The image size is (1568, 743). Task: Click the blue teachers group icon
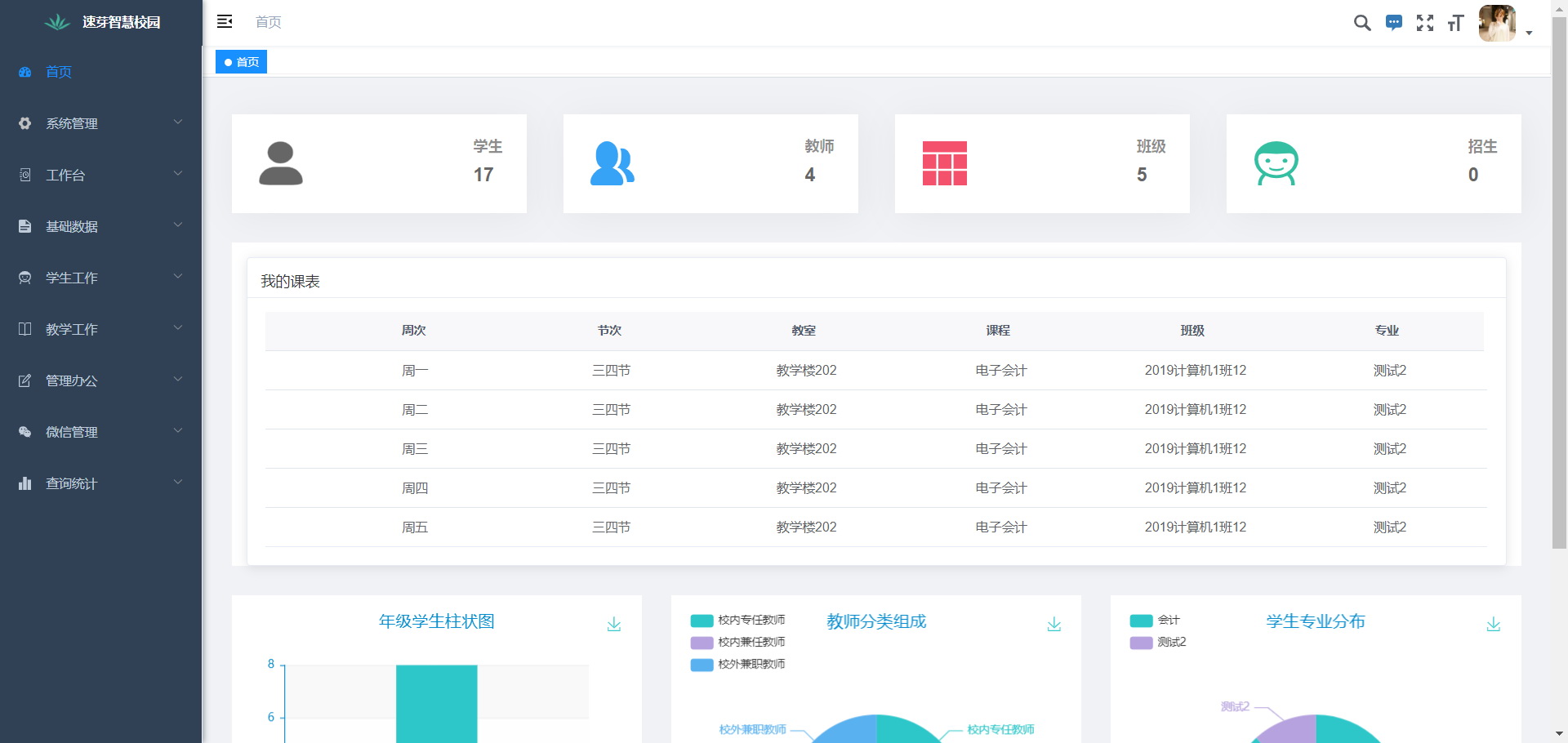612,164
